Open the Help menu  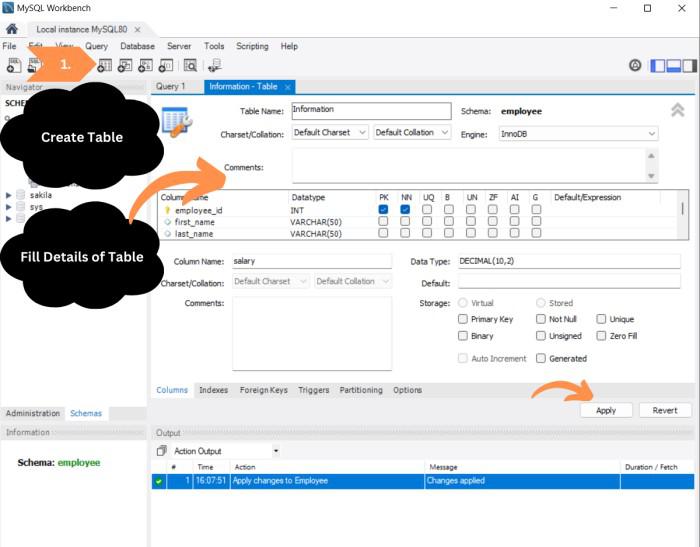click(x=289, y=46)
